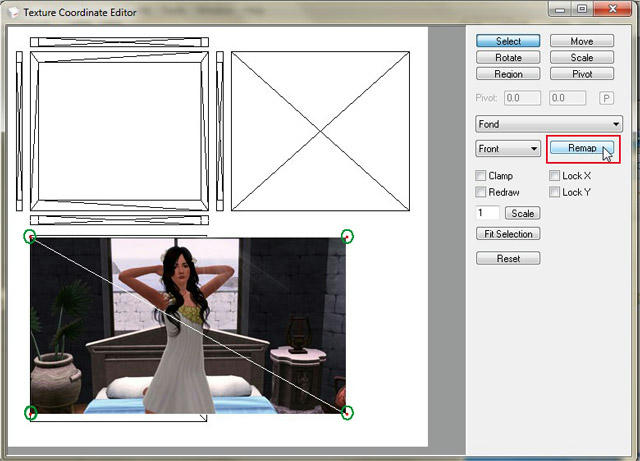Select the bottom-right circled UV vertex
640x461 pixels.
pos(347,413)
